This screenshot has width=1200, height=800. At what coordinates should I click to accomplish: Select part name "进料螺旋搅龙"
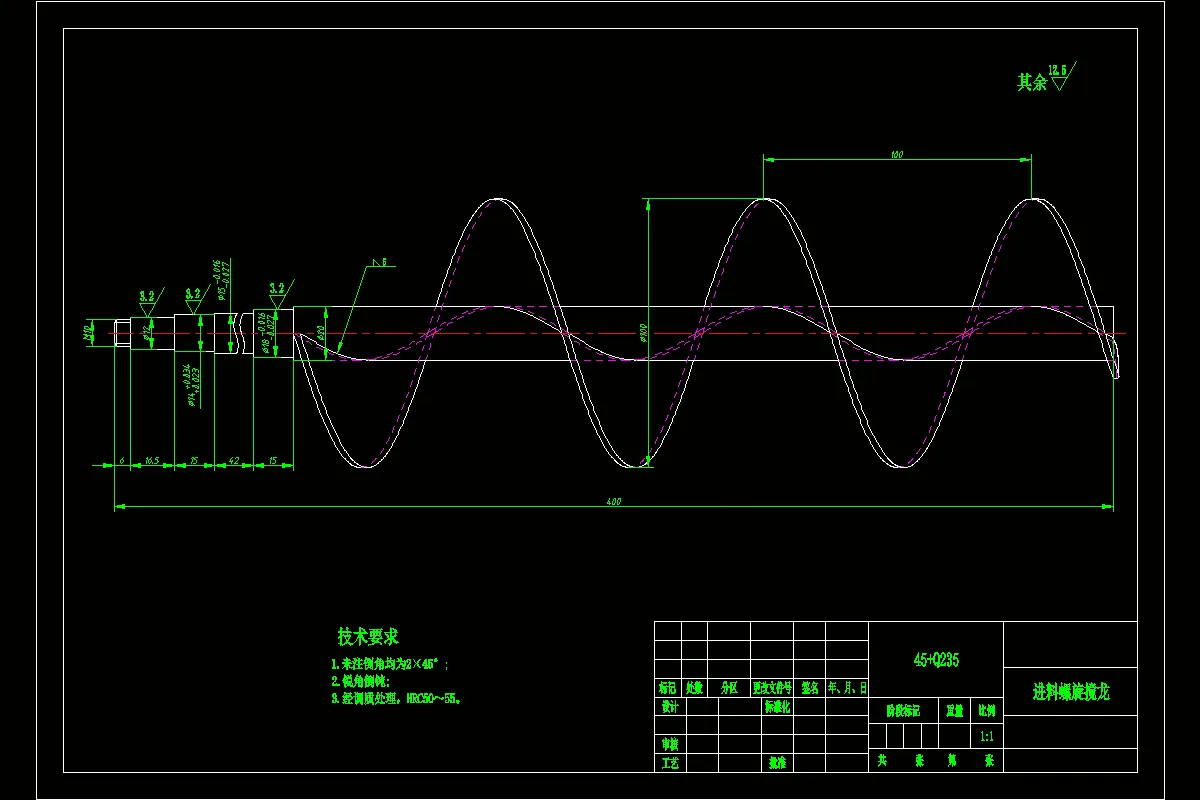pyautogui.click(x=1071, y=691)
